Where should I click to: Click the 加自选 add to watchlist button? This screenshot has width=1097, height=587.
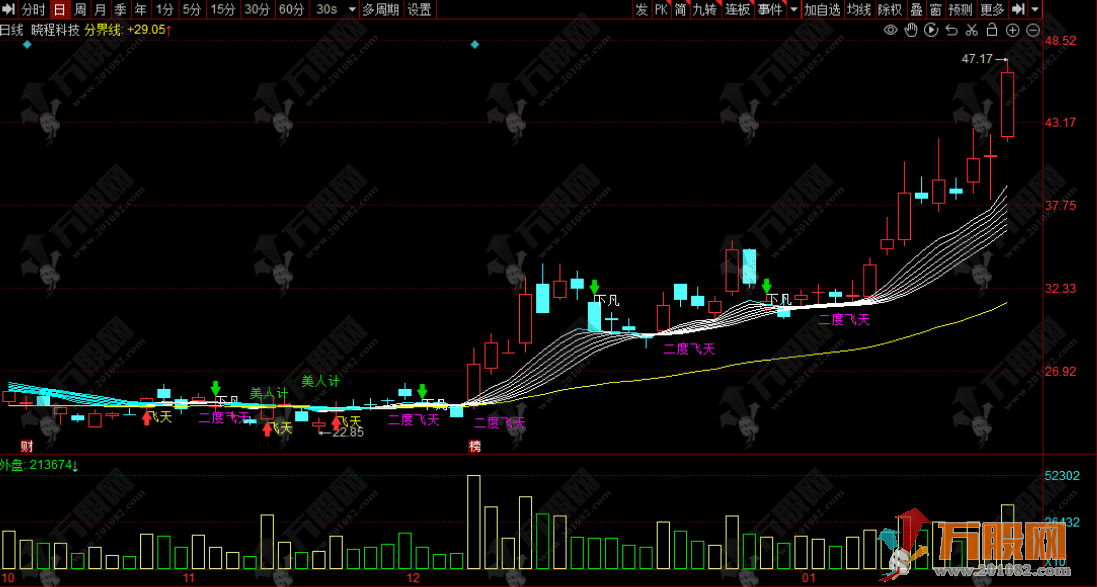click(x=822, y=9)
